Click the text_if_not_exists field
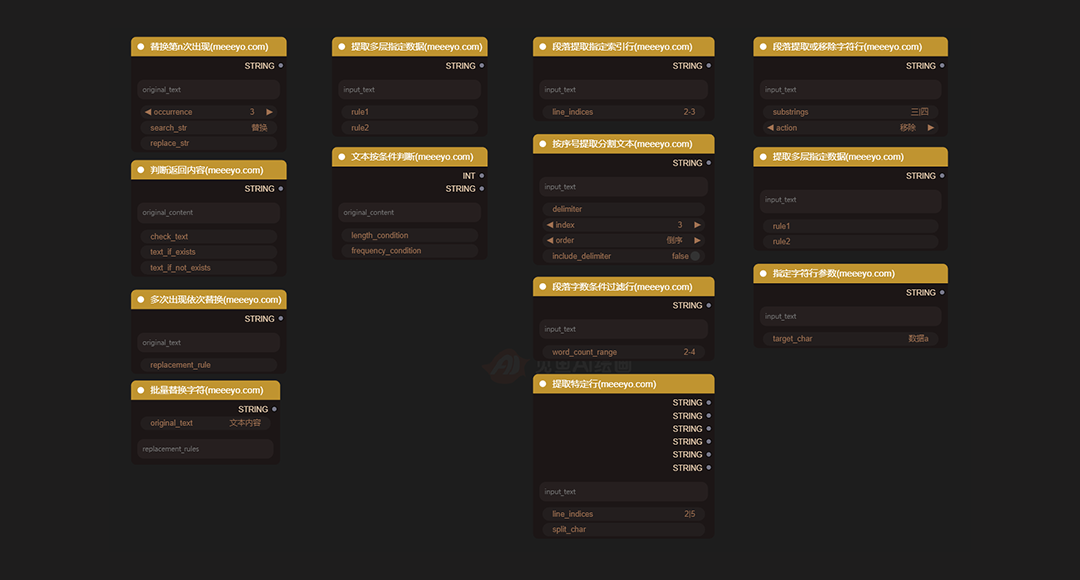Image resolution: width=1080 pixels, height=580 pixels. [x=209, y=268]
